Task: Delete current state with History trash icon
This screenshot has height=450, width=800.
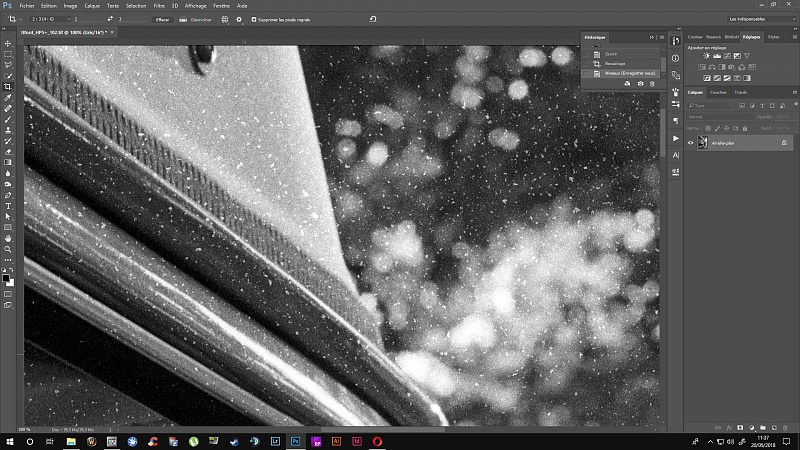Action: pyautogui.click(x=653, y=84)
